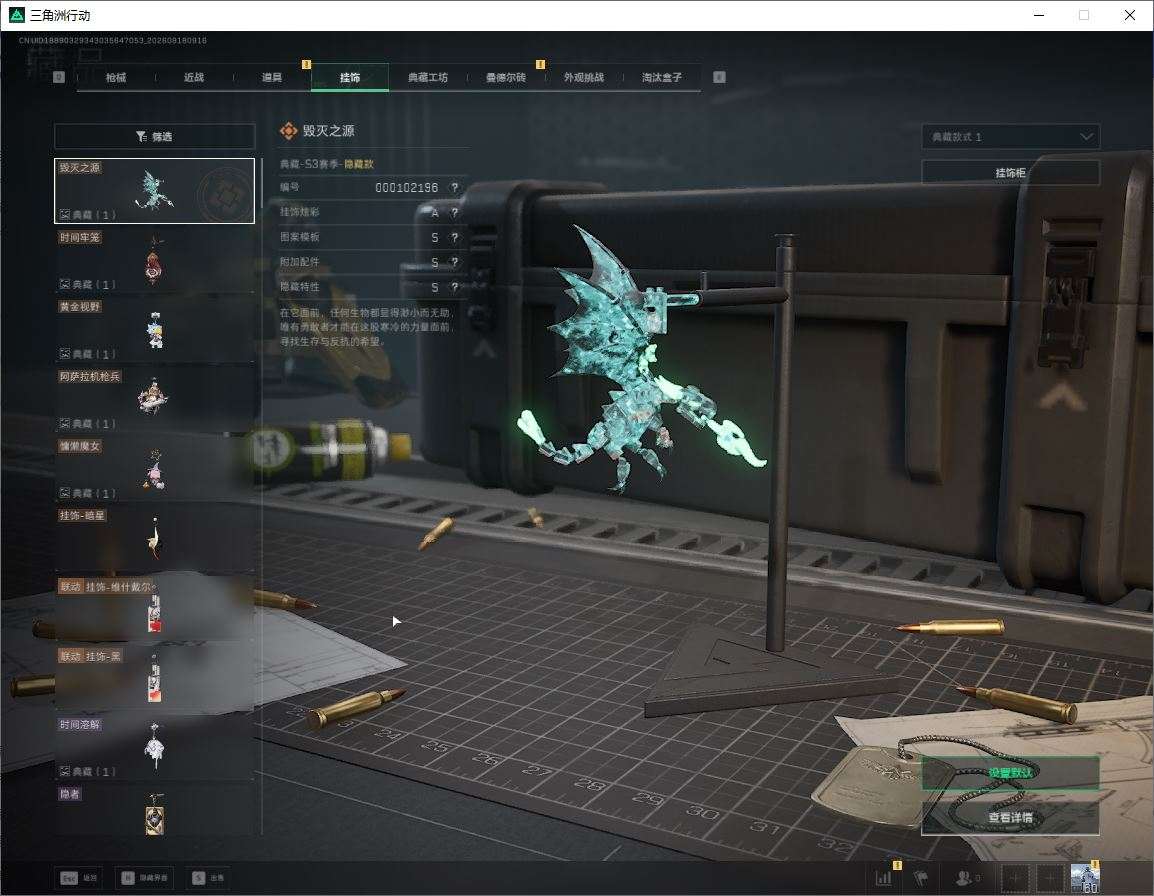Click the 查看详情 button
1154x896 pixels.
click(x=1010, y=817)
